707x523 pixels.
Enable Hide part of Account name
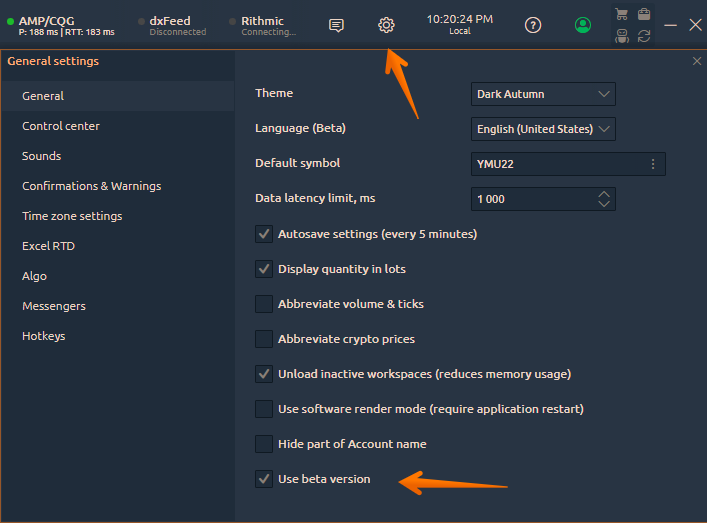pos(264,444)
